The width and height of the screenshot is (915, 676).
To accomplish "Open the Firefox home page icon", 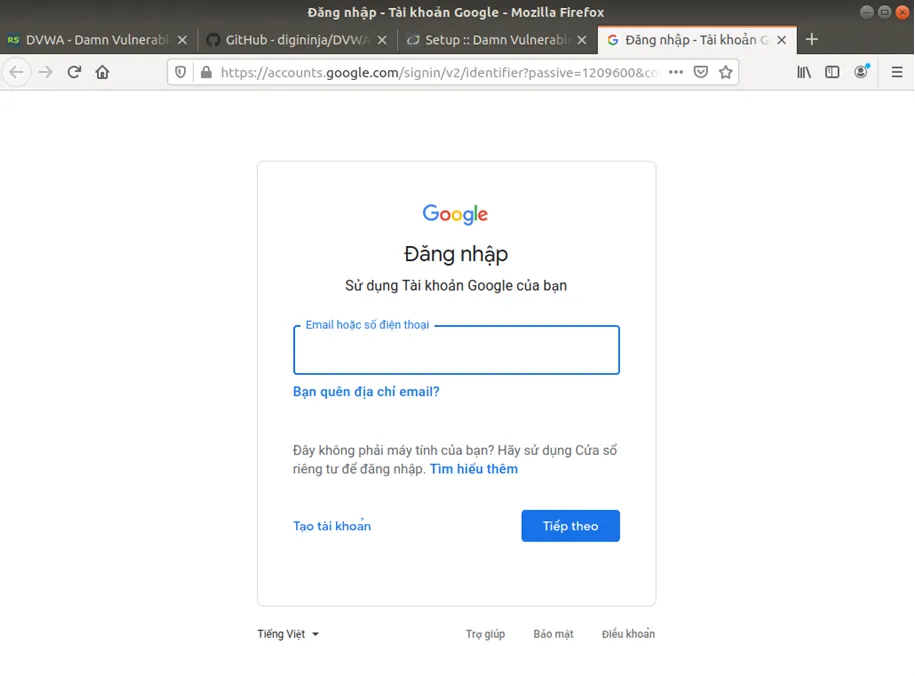I will click(x=103, y=72).
